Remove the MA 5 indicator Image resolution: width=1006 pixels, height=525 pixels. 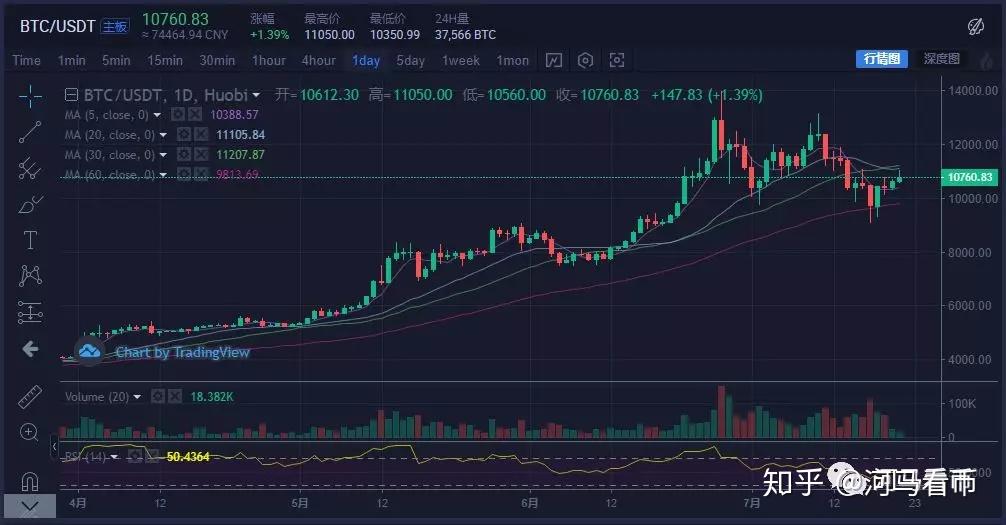tap(195, 115)
